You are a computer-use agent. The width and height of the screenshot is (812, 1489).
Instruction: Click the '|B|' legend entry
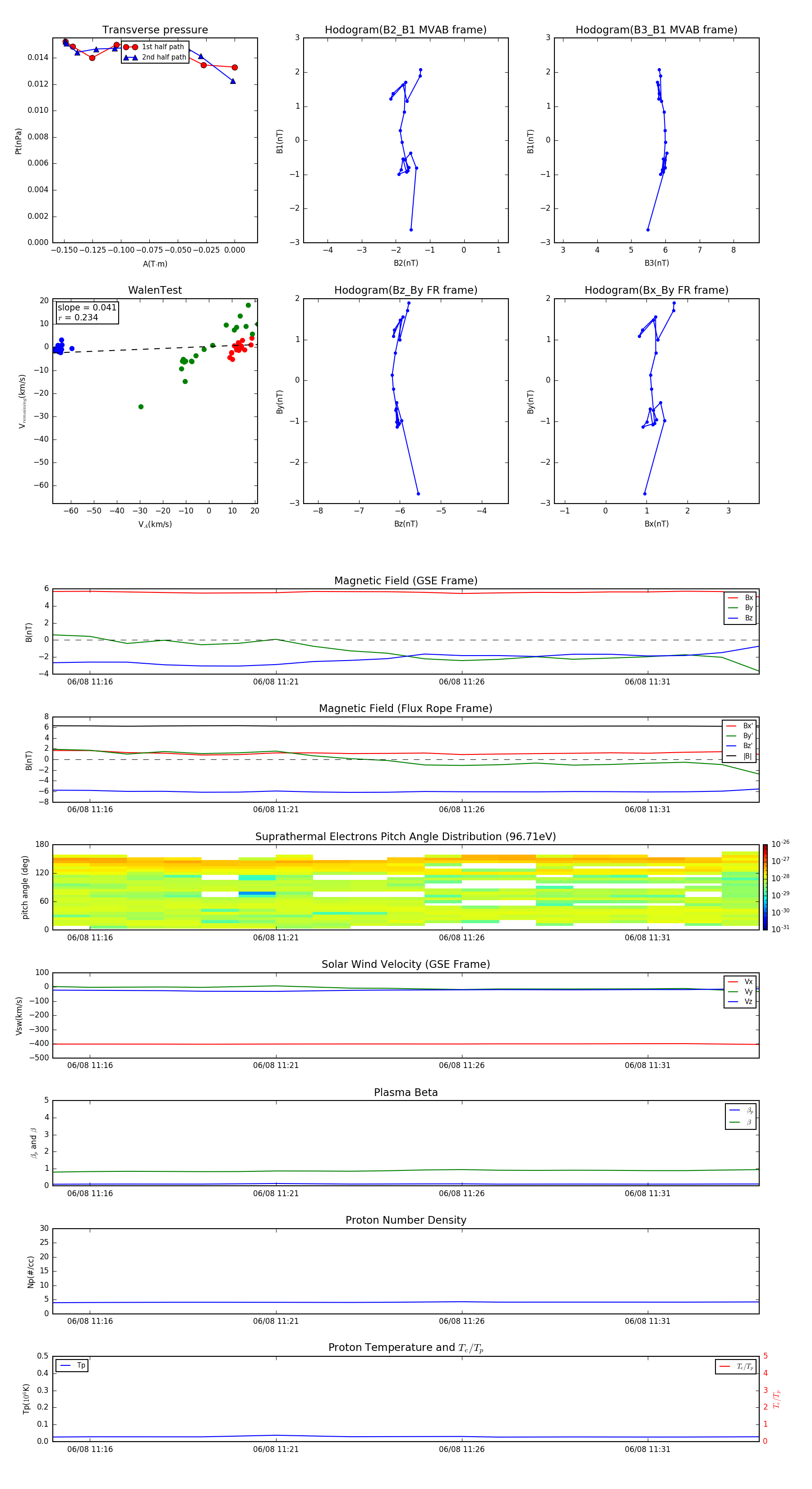point(739,756)
